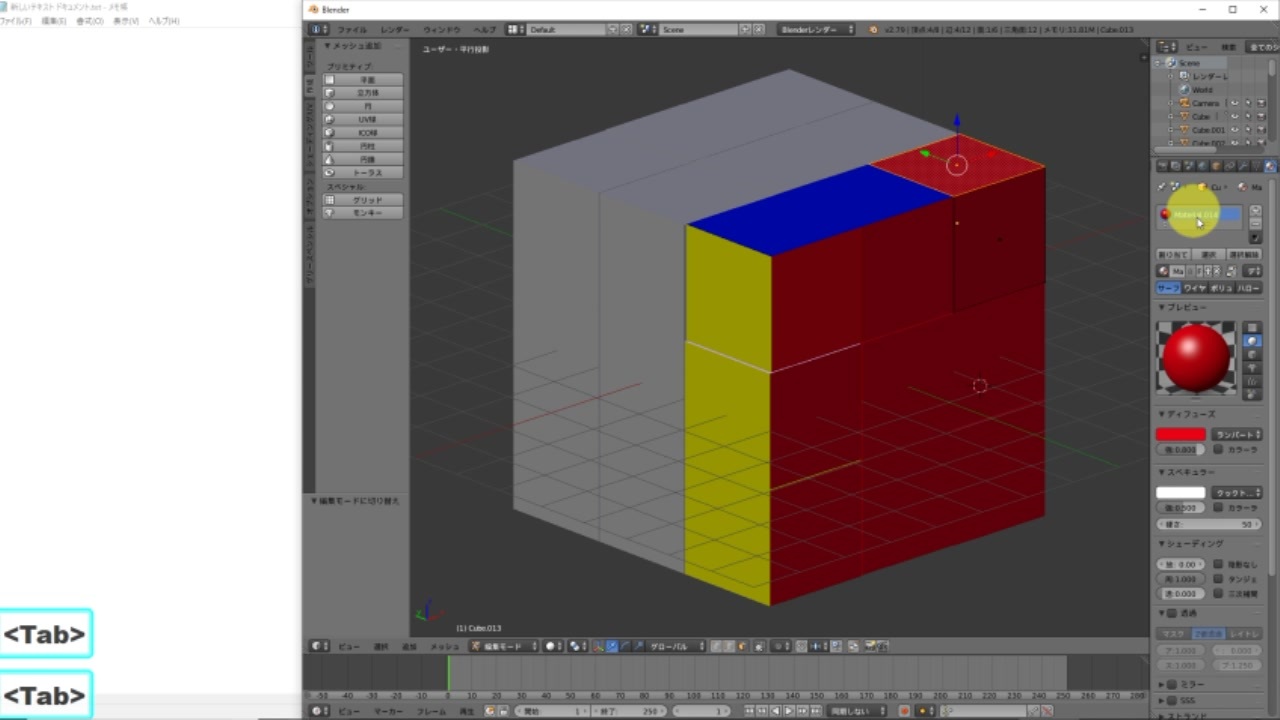Add a Cube mesh primitive

click(x=363, y=93)
